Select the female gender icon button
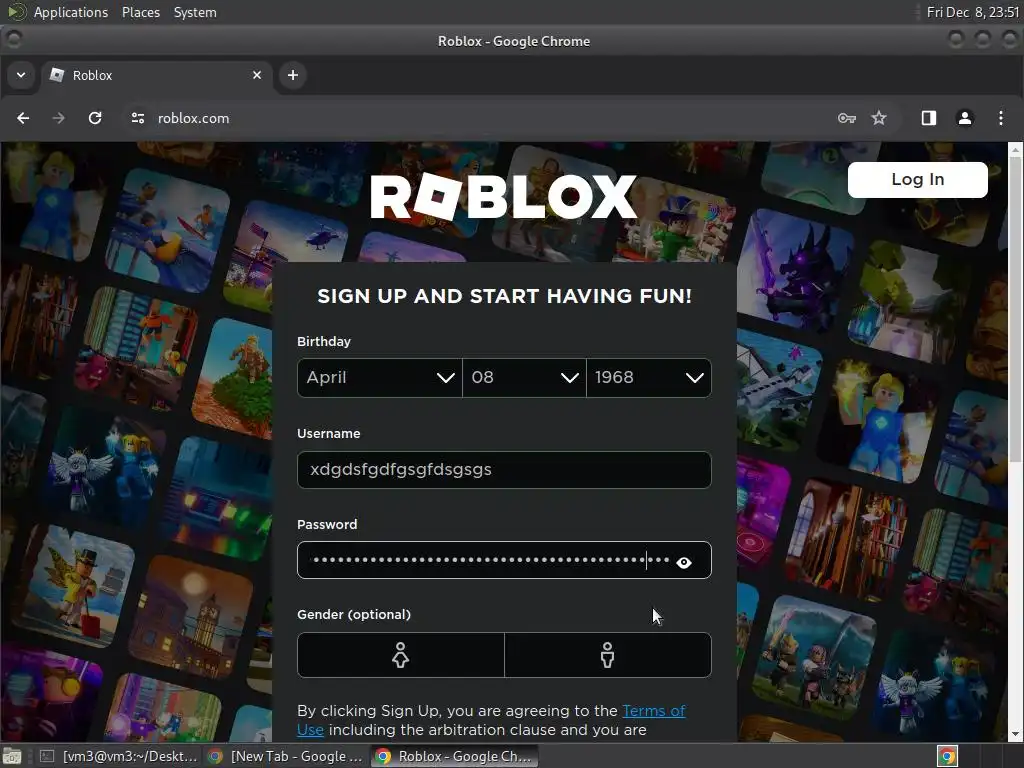The height and width of the screenshot is (768, 1024). (400, 655)
